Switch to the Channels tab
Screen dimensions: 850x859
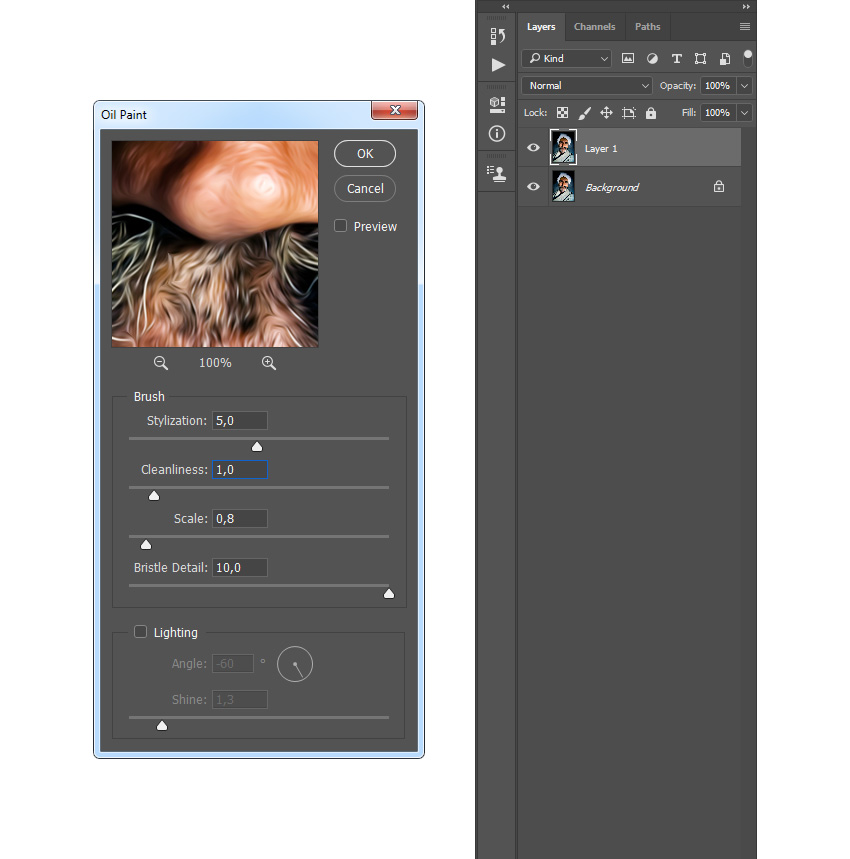pyautogui.click(x=594, y=27)
